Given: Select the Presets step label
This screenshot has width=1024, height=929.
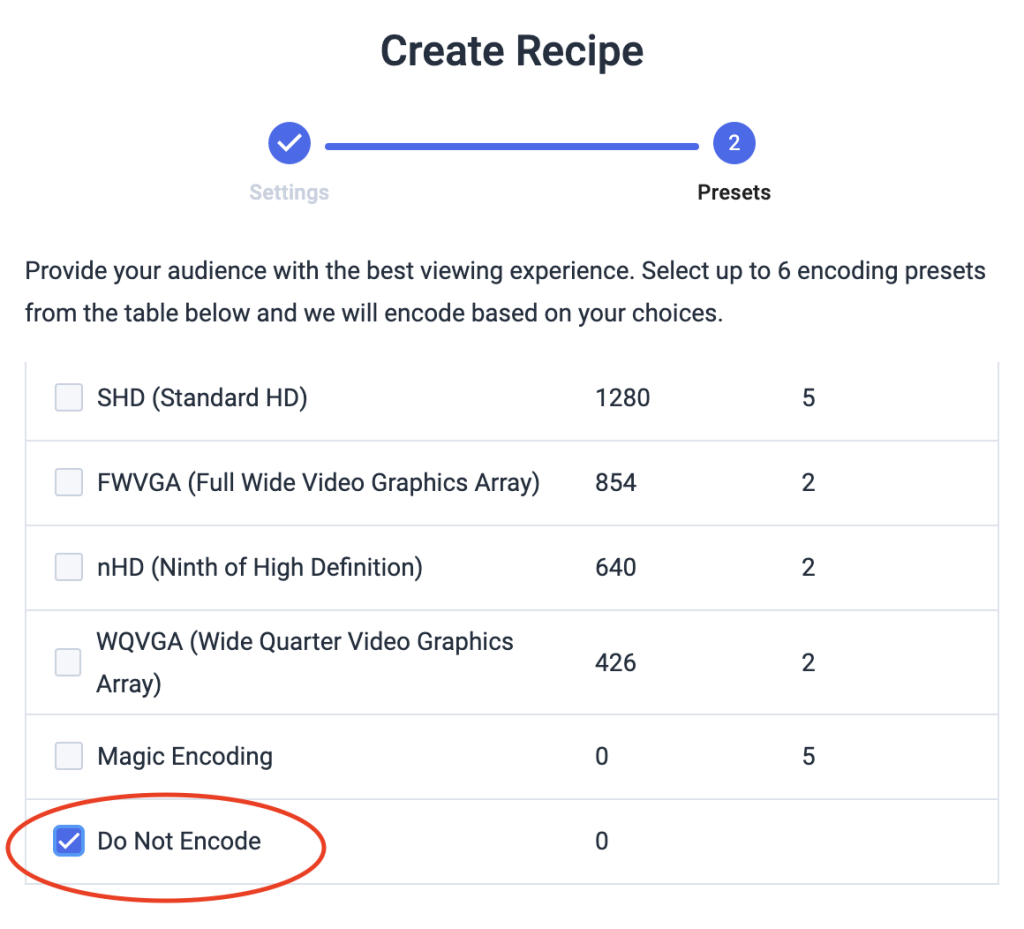Looking at the screenshot, I should point(734,192).
